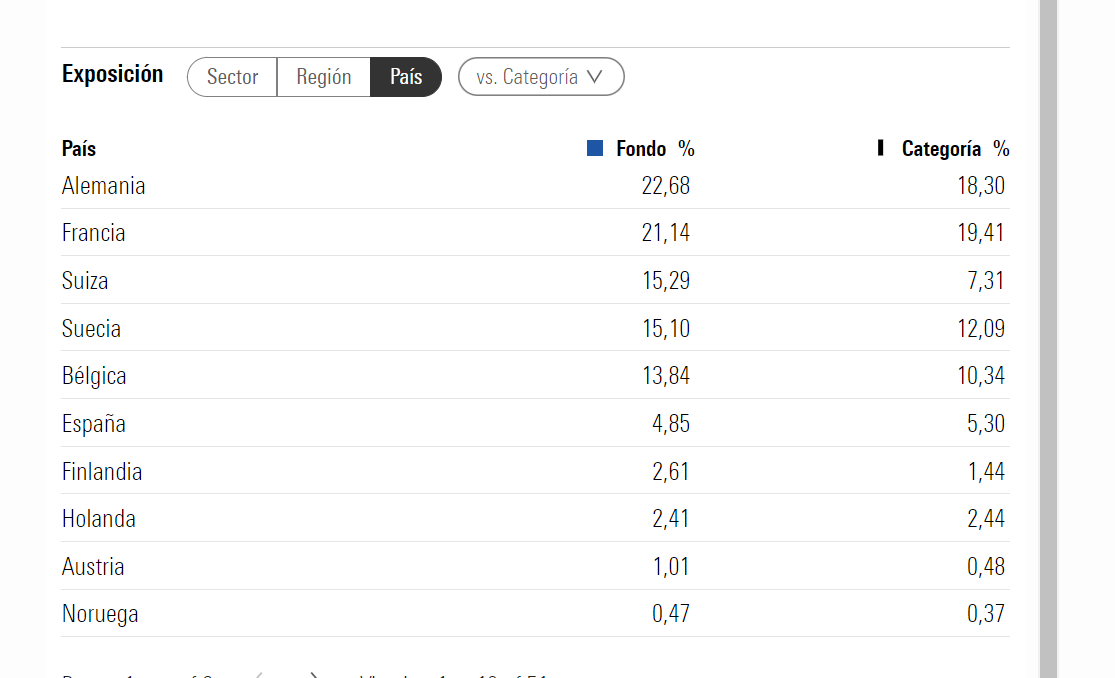
Task: Click on Holanda in the table
Action: click(99, 519)
